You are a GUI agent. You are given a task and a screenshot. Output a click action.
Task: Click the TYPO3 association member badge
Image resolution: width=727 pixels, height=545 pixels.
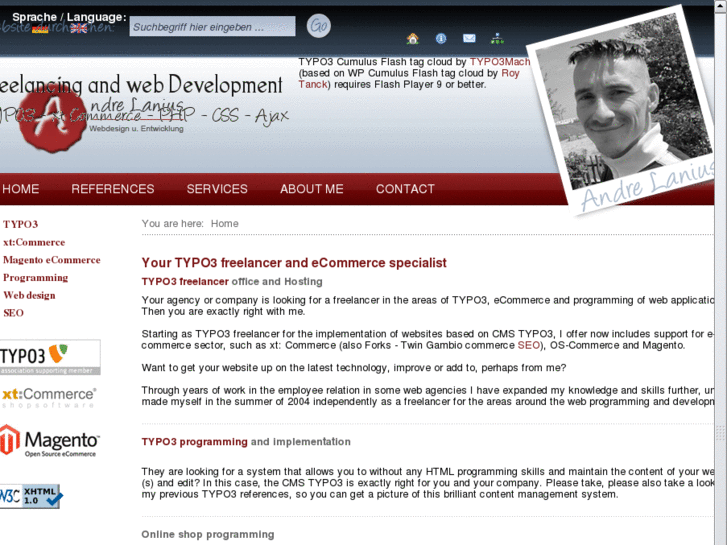coord(50,357)
